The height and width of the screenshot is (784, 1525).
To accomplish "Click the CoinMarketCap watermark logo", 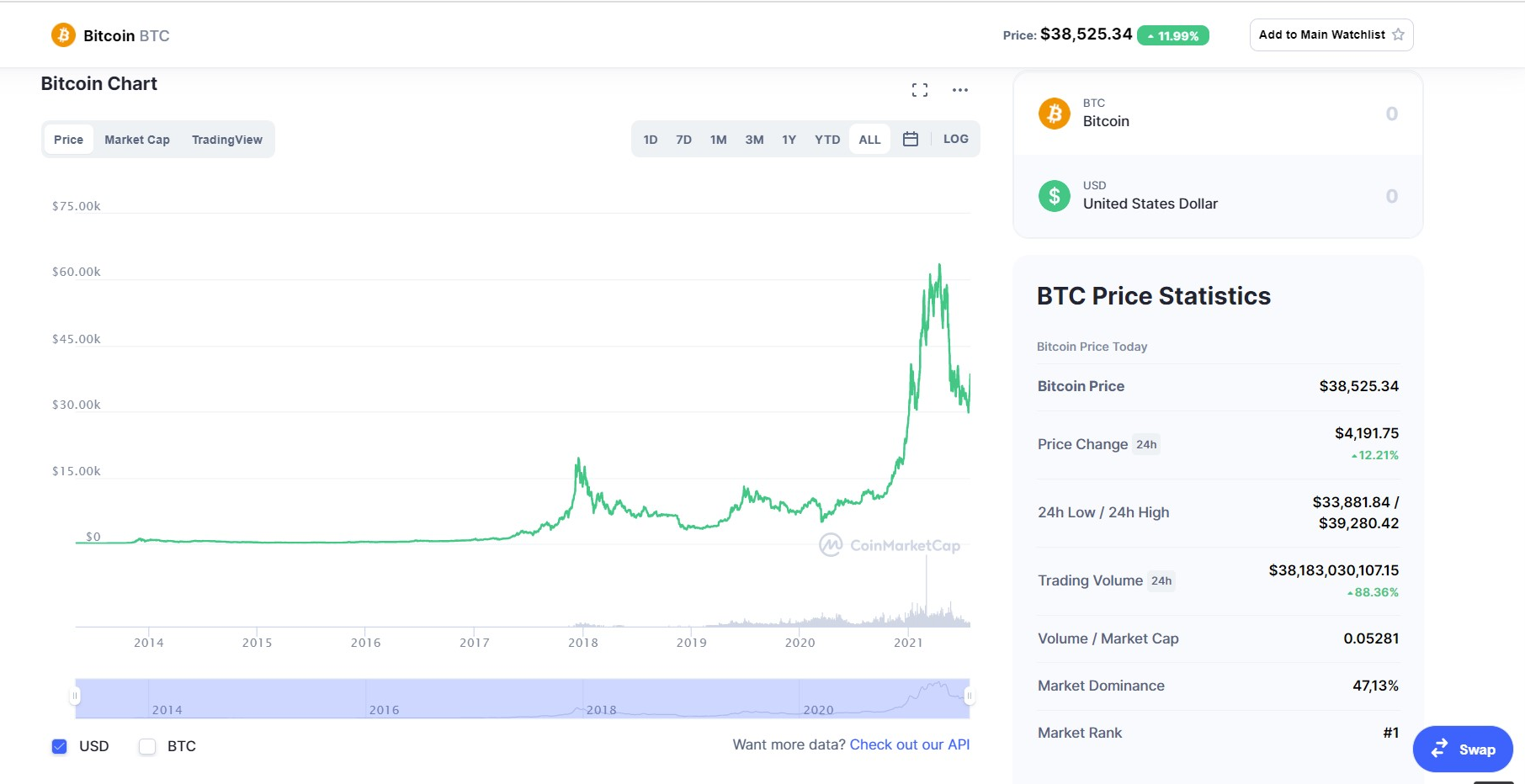I will pyautogui.click(x=831, y=545).
